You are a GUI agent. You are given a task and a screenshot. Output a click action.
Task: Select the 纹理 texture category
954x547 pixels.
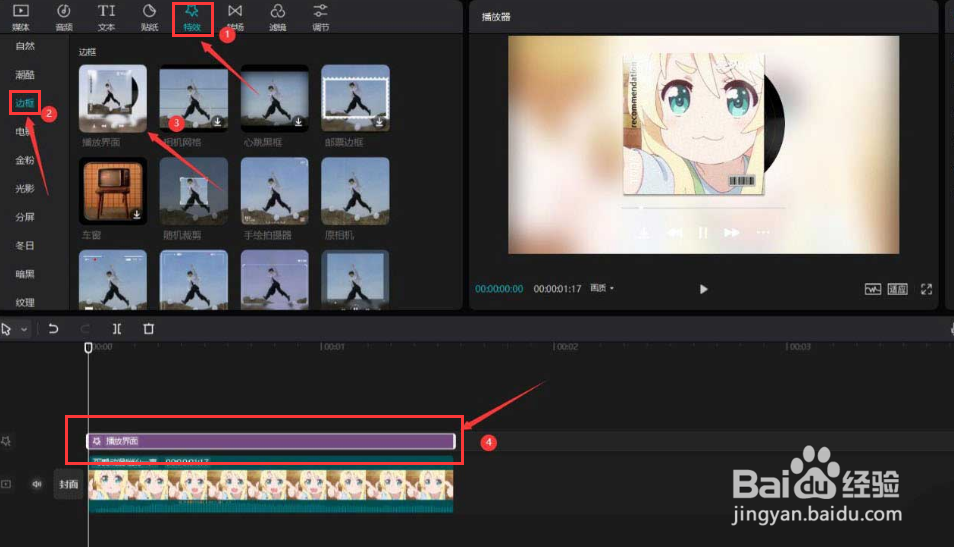25,302
